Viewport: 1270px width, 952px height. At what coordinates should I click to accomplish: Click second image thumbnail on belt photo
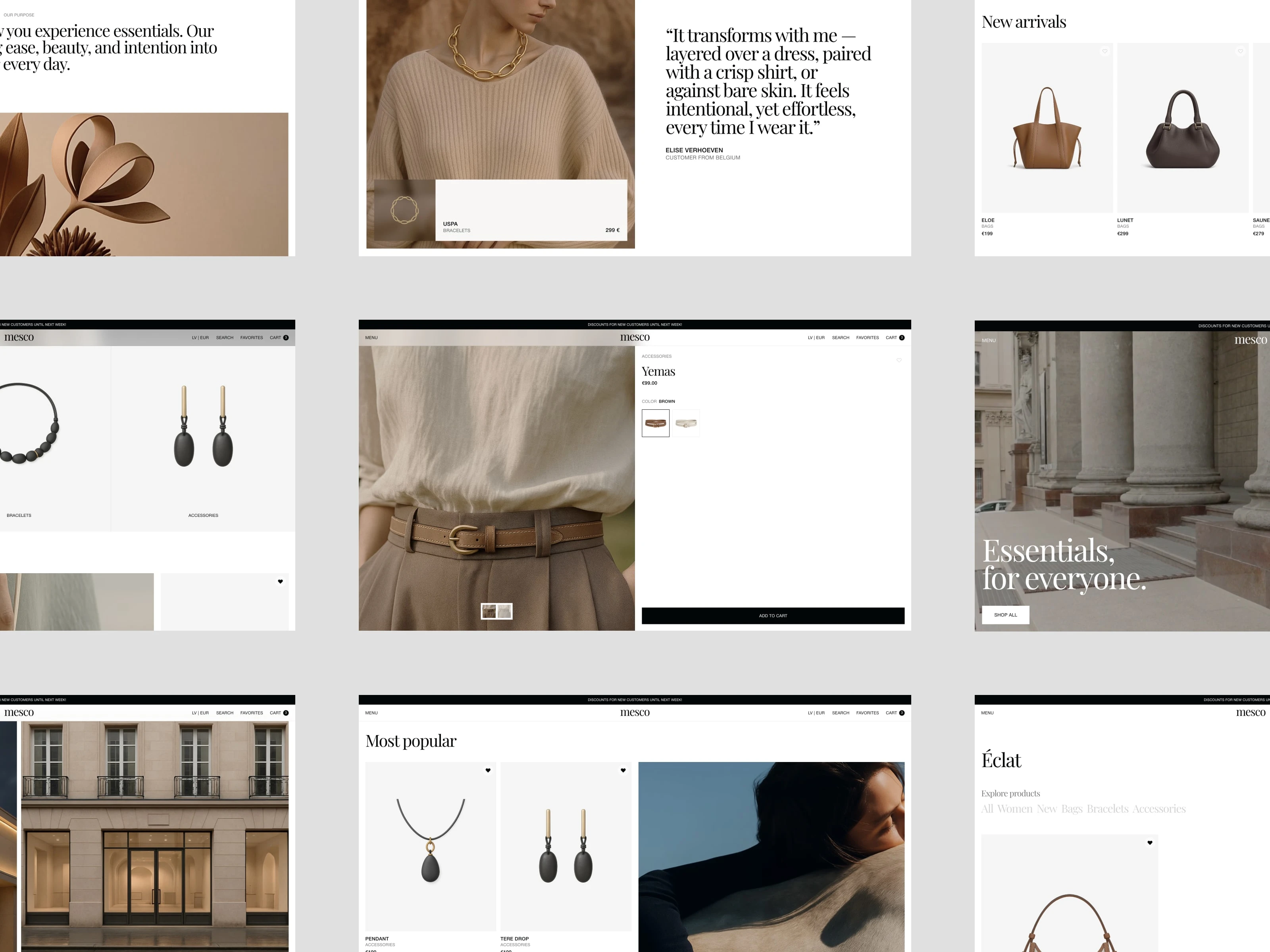pyautogui.click(x=504, y=612)
